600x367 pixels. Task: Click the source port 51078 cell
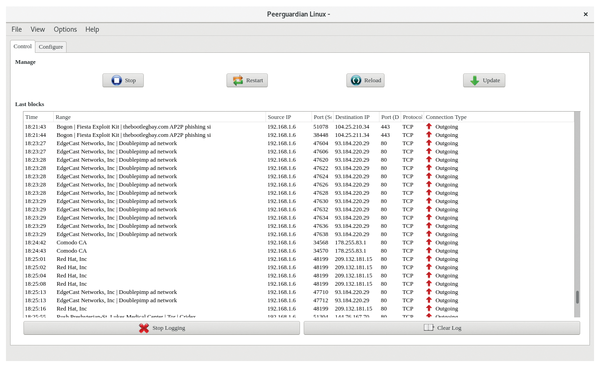[x=321, y=127]
